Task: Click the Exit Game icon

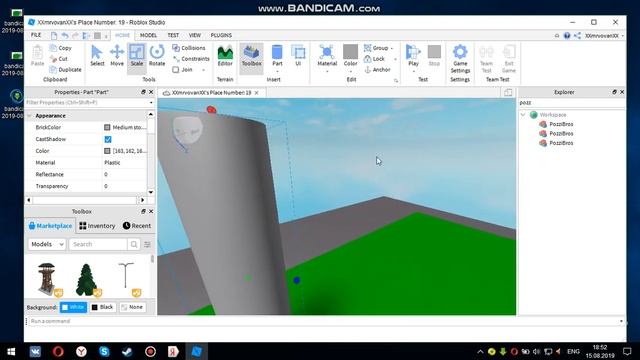Action: 509,59
